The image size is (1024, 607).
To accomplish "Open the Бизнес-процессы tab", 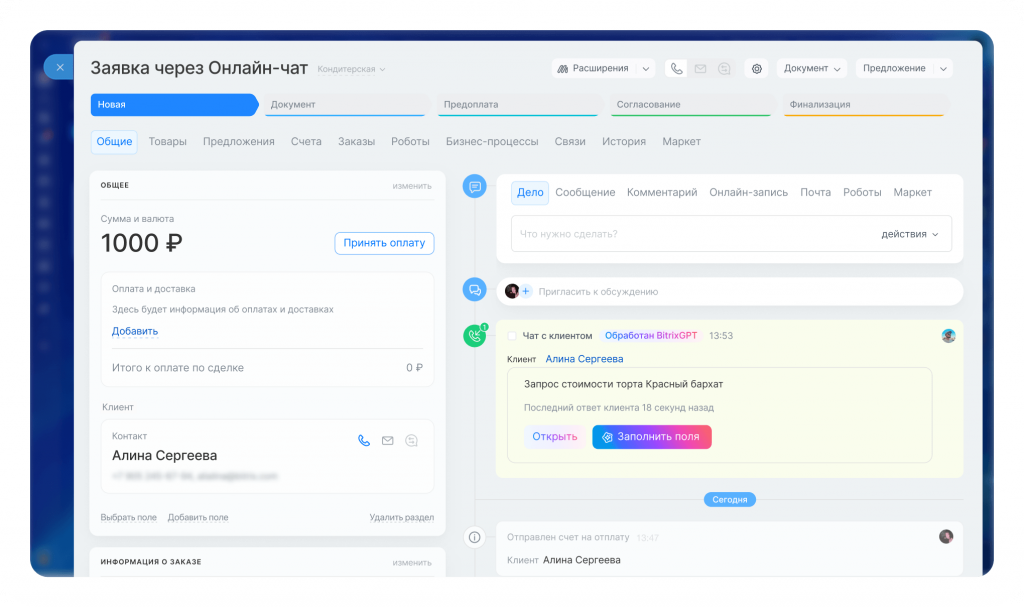I will click(492, 142).
